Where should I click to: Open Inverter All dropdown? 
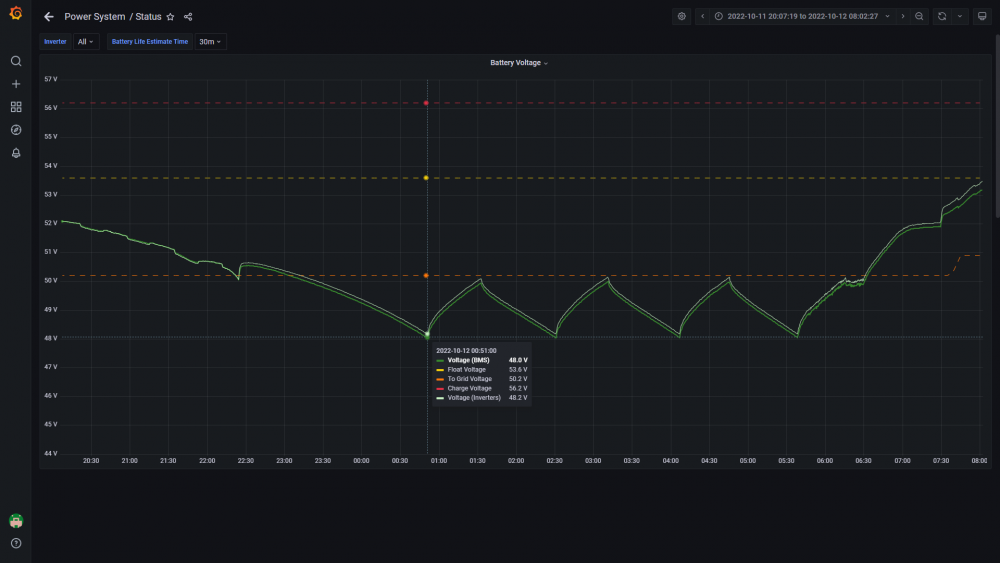coord(86,41)
